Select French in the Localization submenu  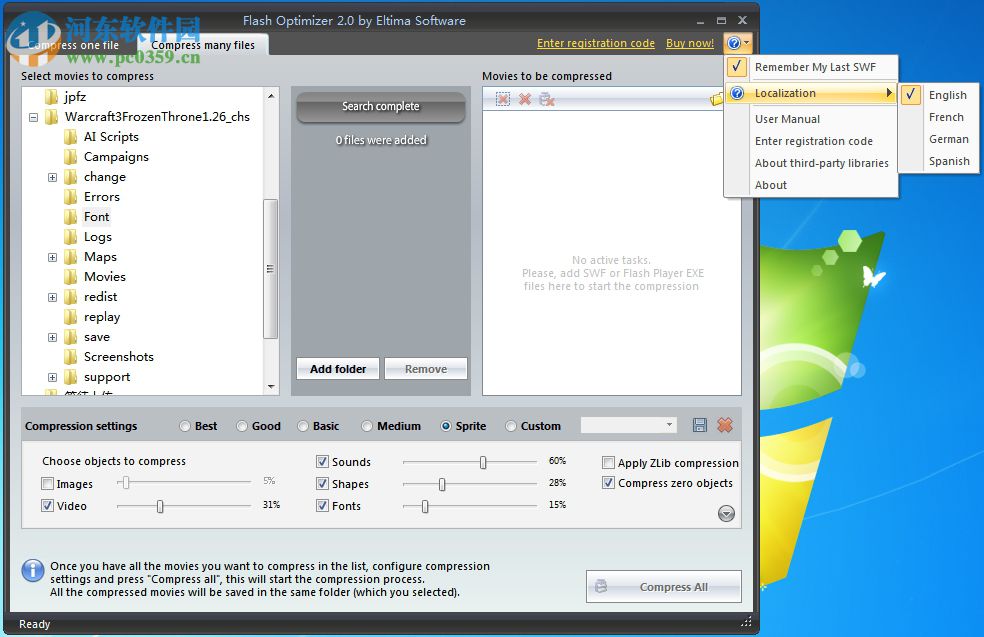[x=948, y=117]
